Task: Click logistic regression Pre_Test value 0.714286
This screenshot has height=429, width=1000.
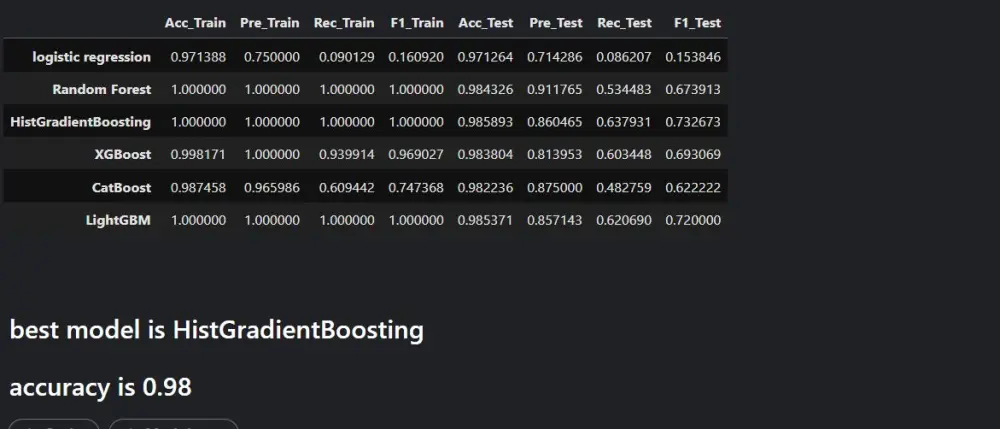Action: (x=555, y=57)
